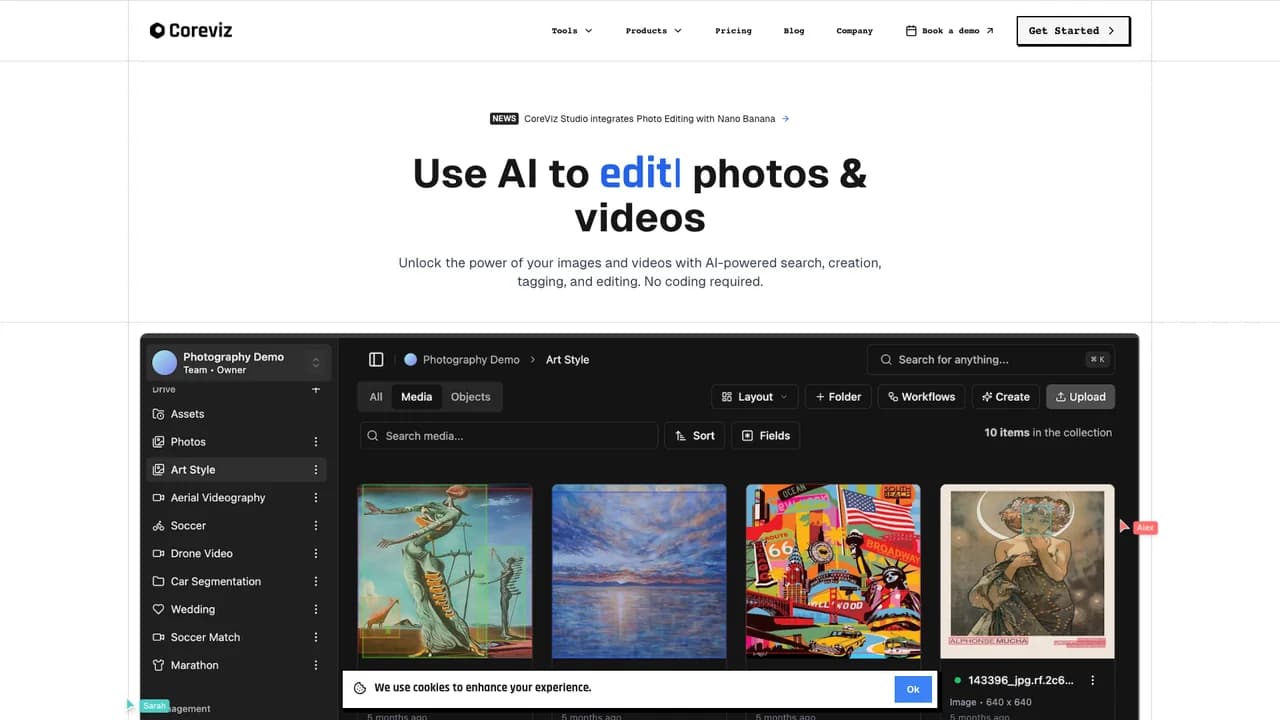Open options menu for Photos
This screenshot has height=720, width=1280.
[x=316, y=442]
